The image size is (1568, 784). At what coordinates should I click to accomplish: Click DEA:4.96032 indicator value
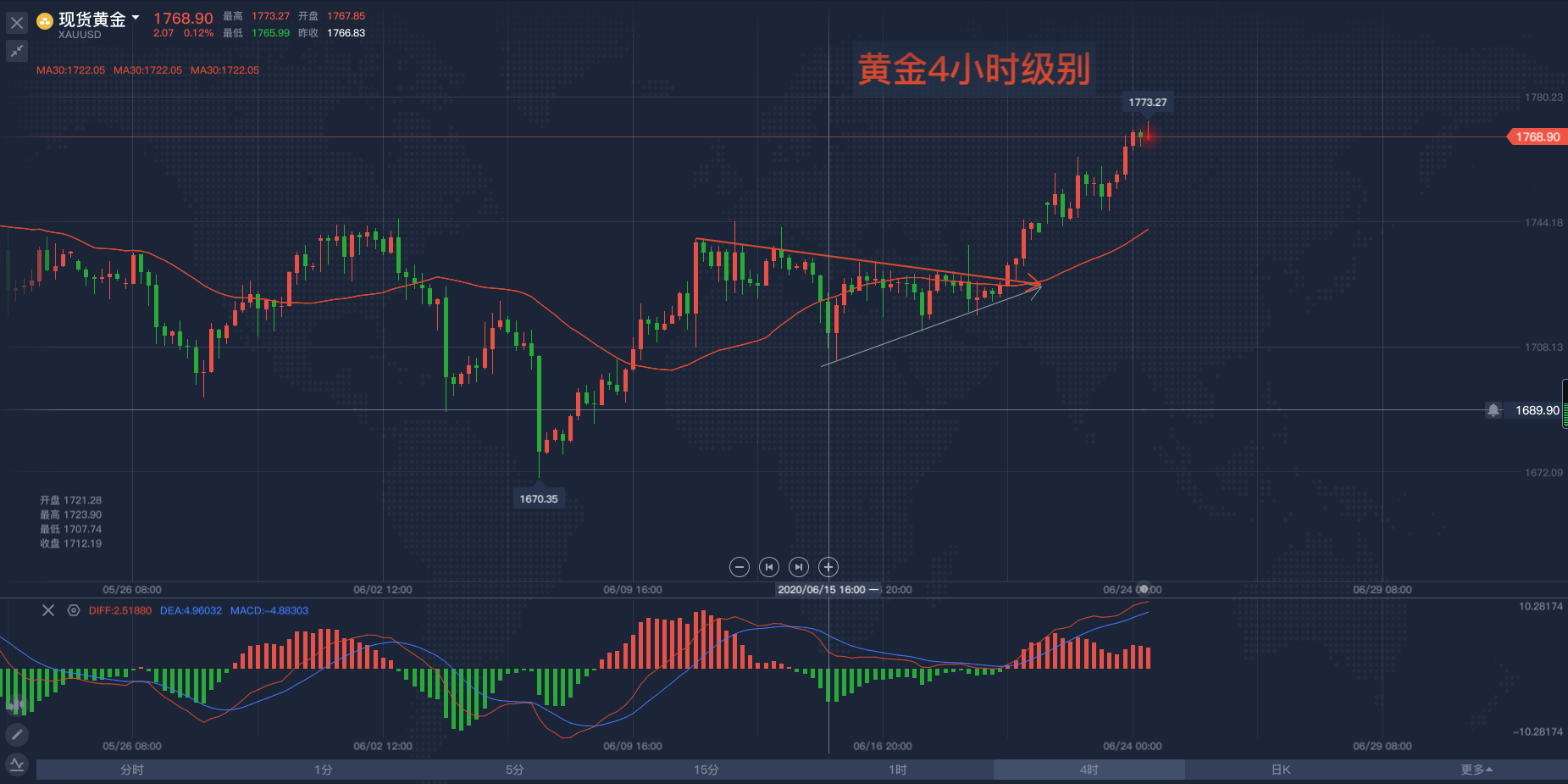pyautogui.click(x=191, y=610)
